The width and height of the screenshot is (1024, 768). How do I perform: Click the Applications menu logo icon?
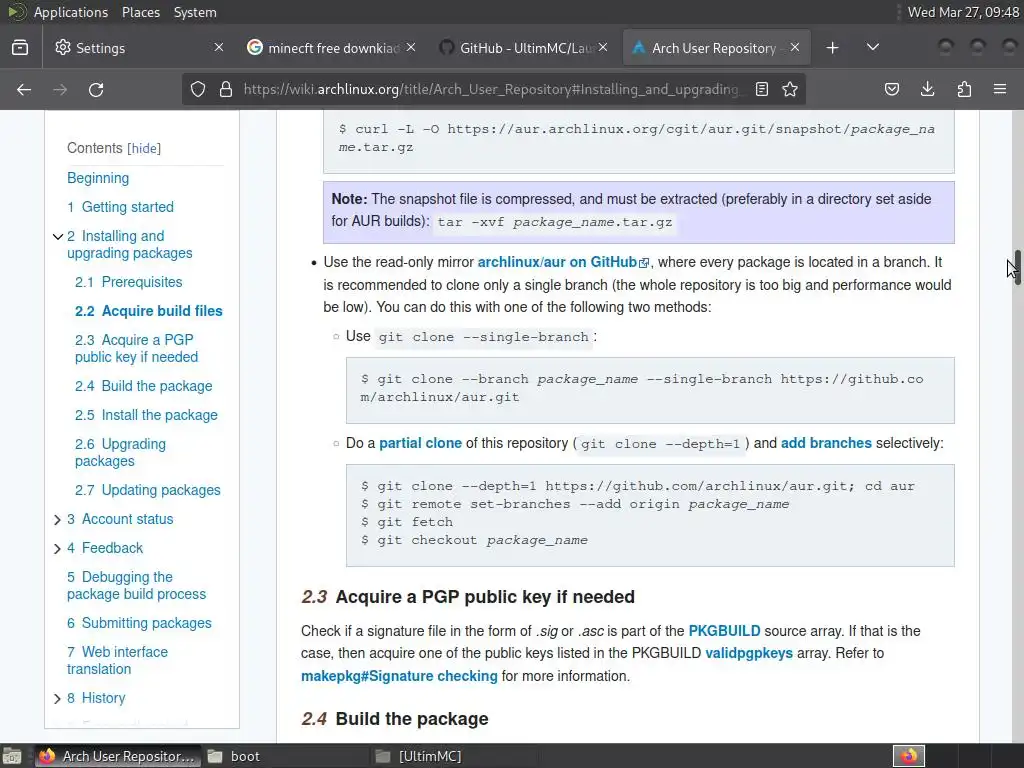click(16, 12)
